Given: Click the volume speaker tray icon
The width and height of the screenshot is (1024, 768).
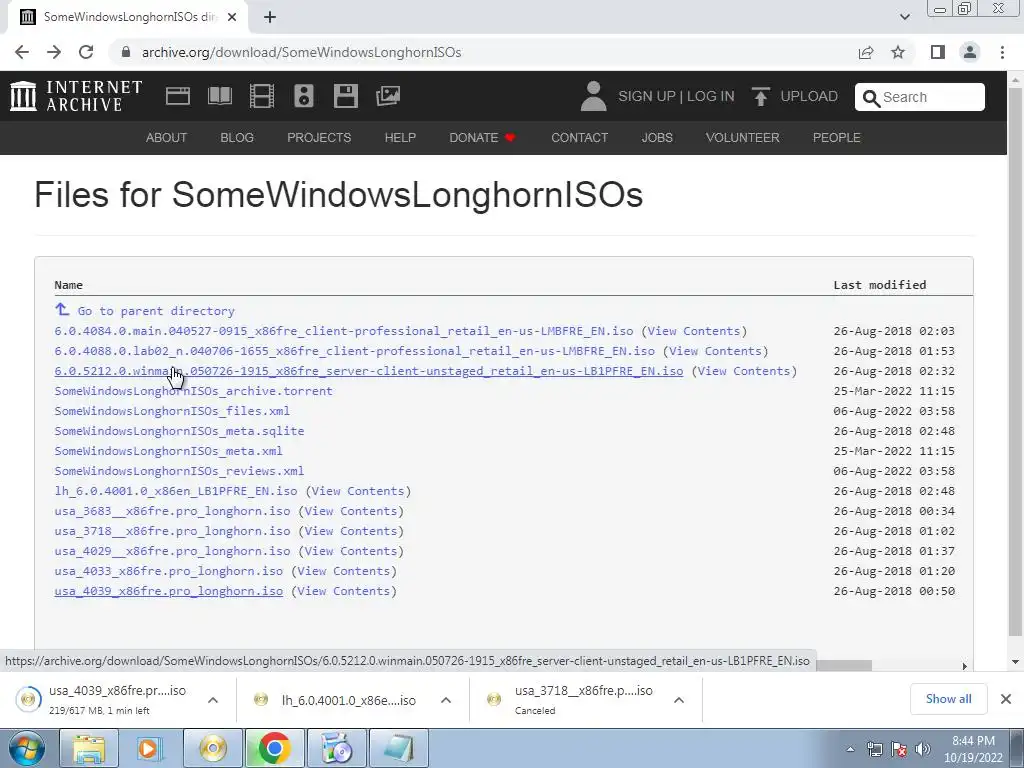Looking at the screenshot, I should pos(923,749).
